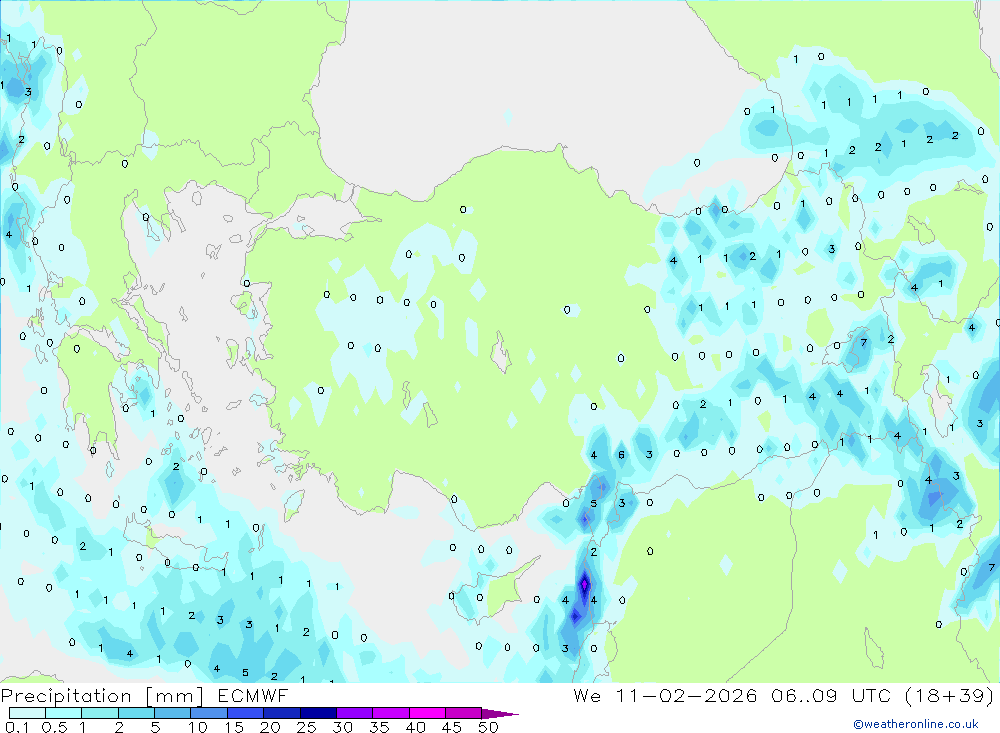Click the above-50 legend arrow tip
Image resolution: width=1000 pixels, height=733 pixels.
[499, 714]
